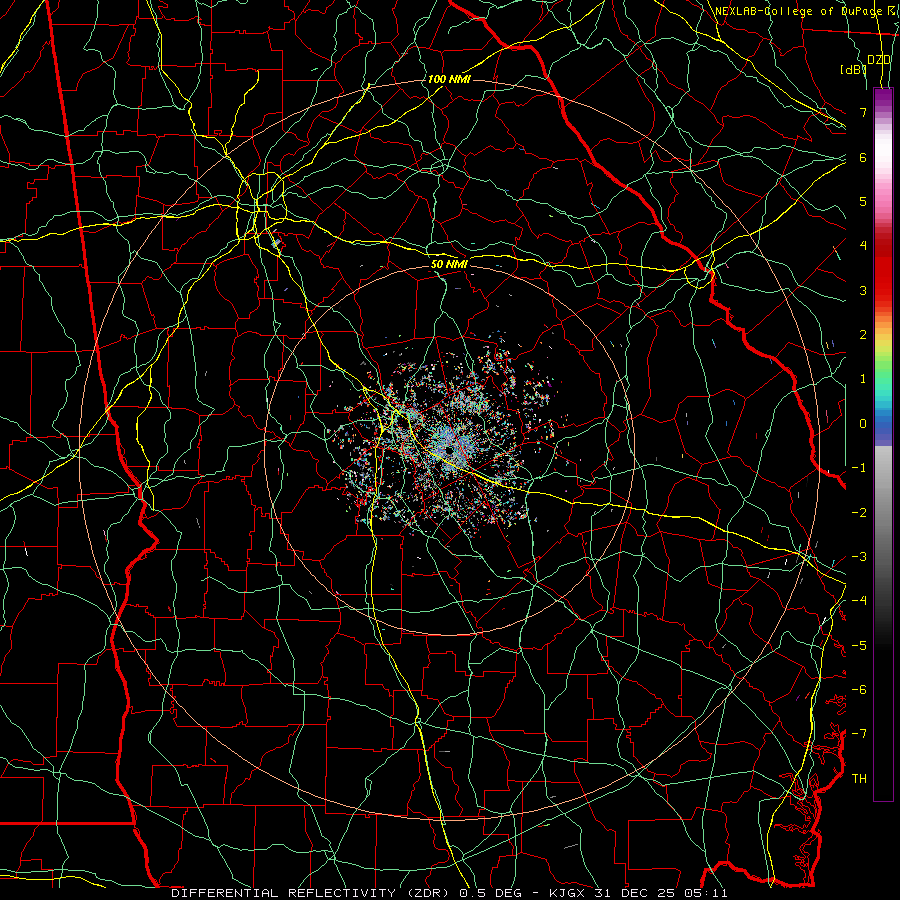The image size is (900, 900).
Task: Click the DZD label above the color scale
Action: (878, 60)
